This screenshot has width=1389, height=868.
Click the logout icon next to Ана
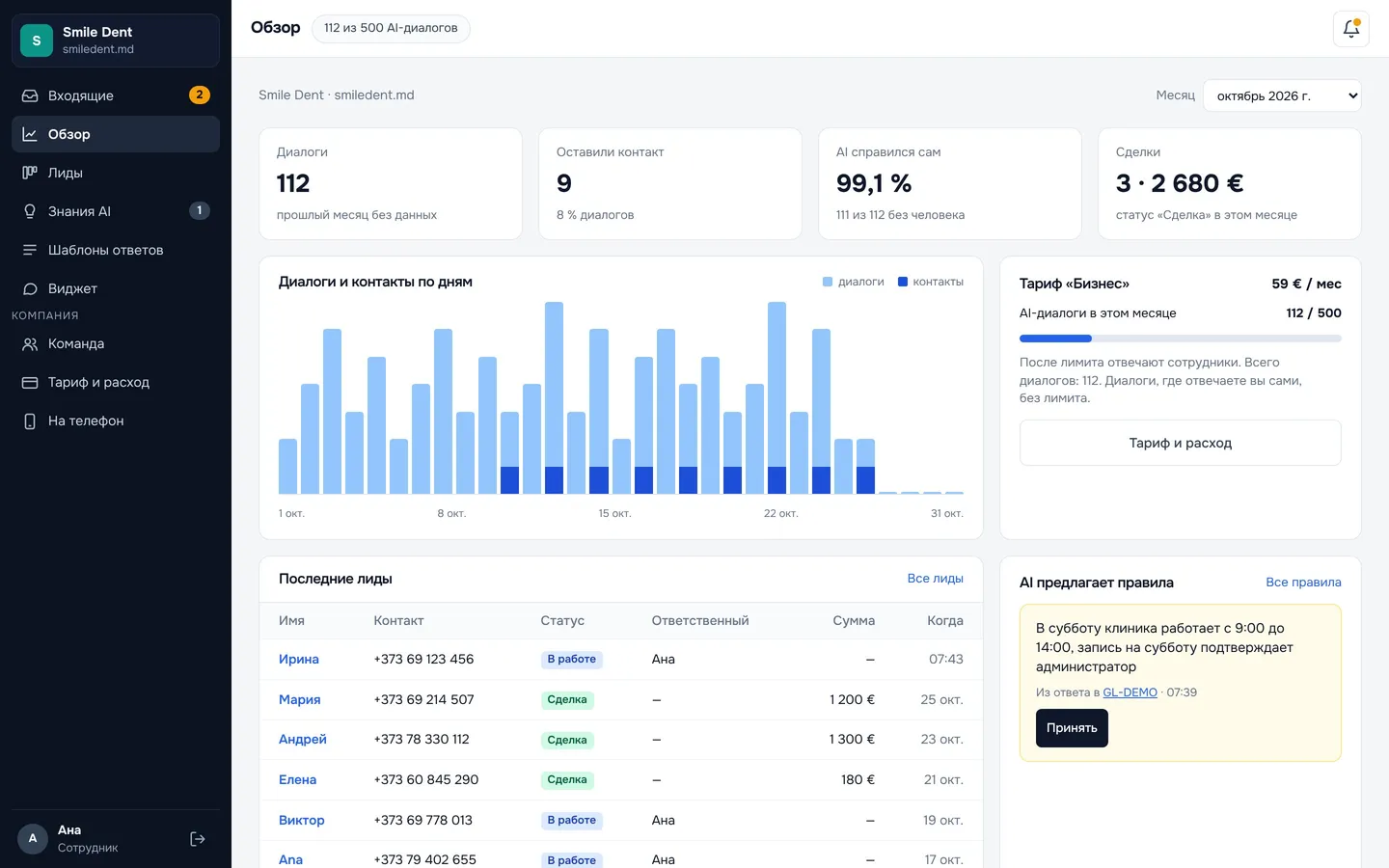[198, 839]
